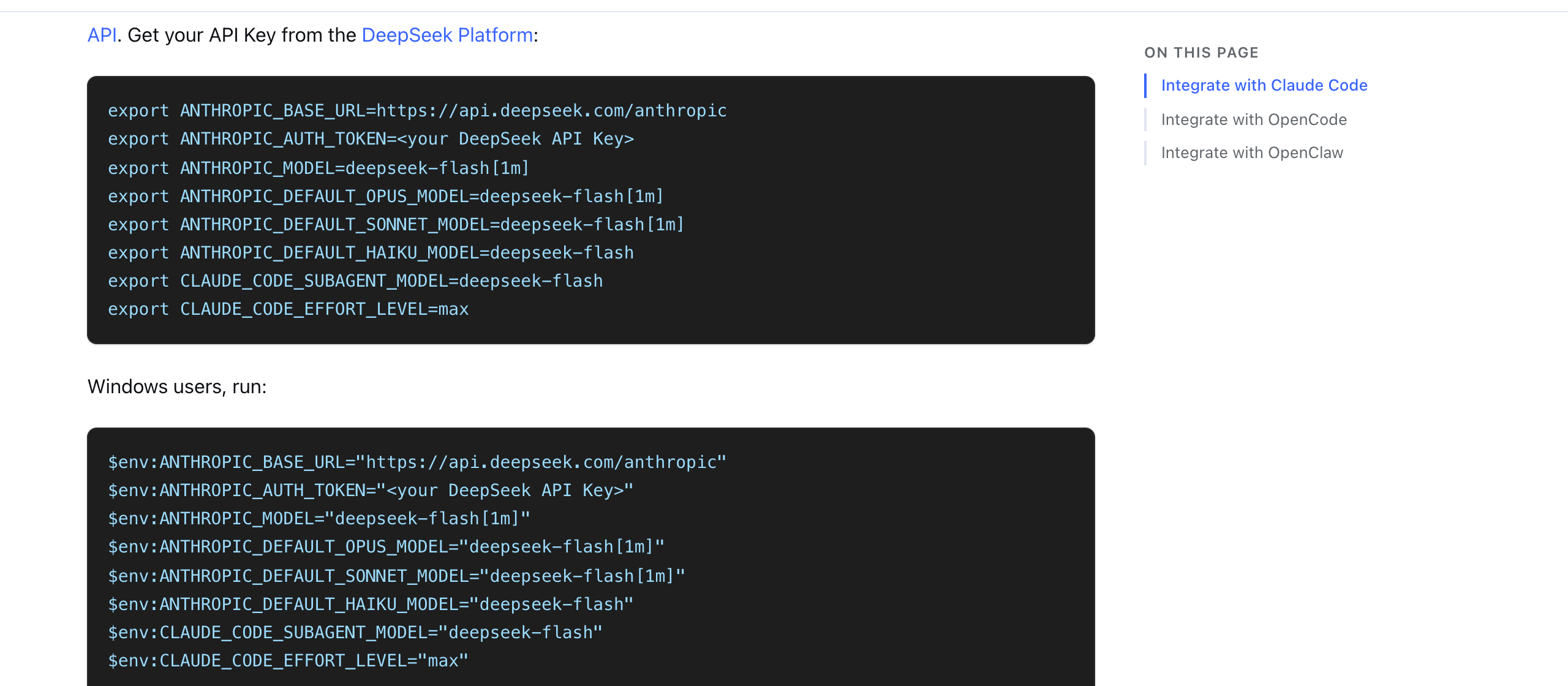The width and height of the screenshot is (1568, 686).
Task: Click the $env:CLAUDE_CODE_EFFORT_LEVEL="max" line
Action: [288, 660]
